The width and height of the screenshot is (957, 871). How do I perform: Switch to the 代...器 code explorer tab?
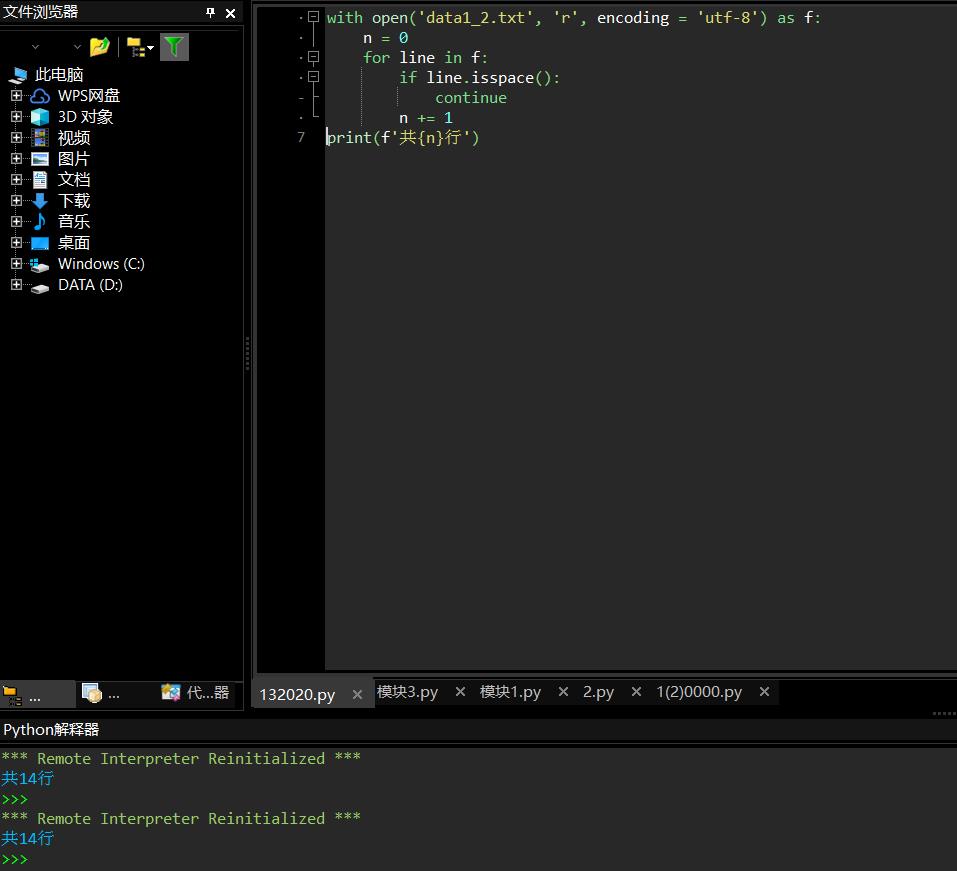195,693
